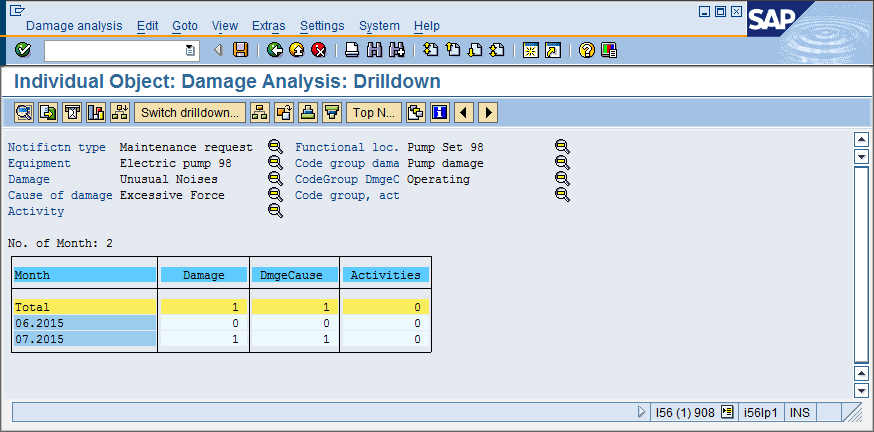Click the magnifier beside Unusual Noises
Screen dimensions: 874x432
275,179
